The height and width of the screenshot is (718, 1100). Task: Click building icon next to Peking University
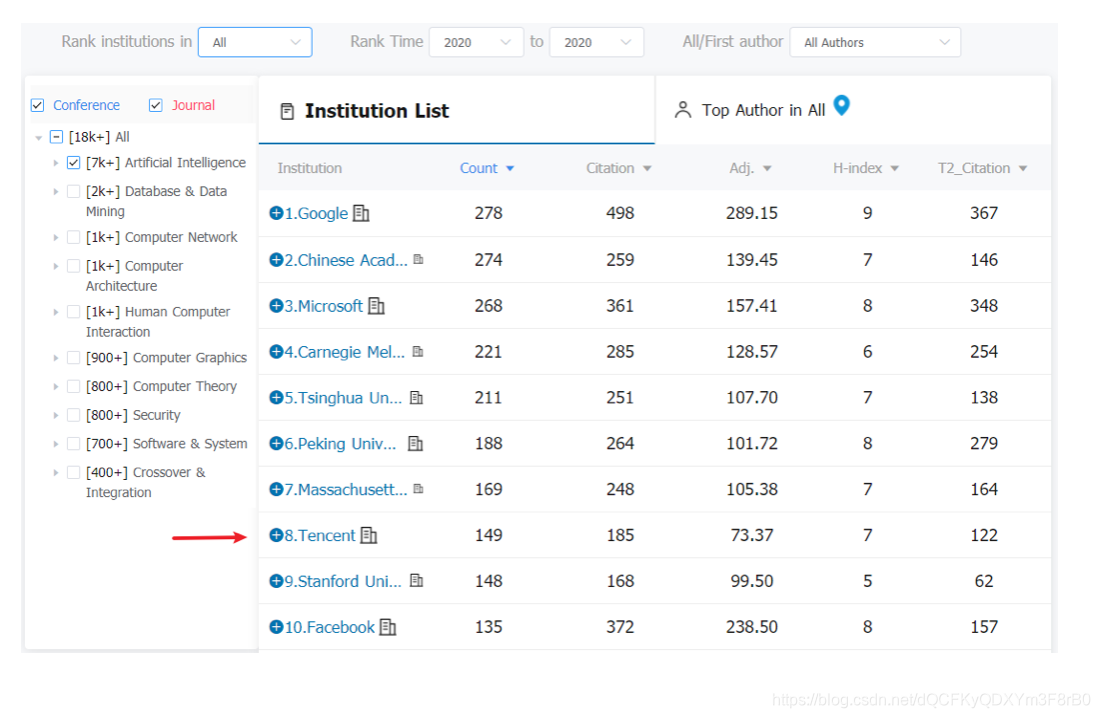tap(416, 443)
